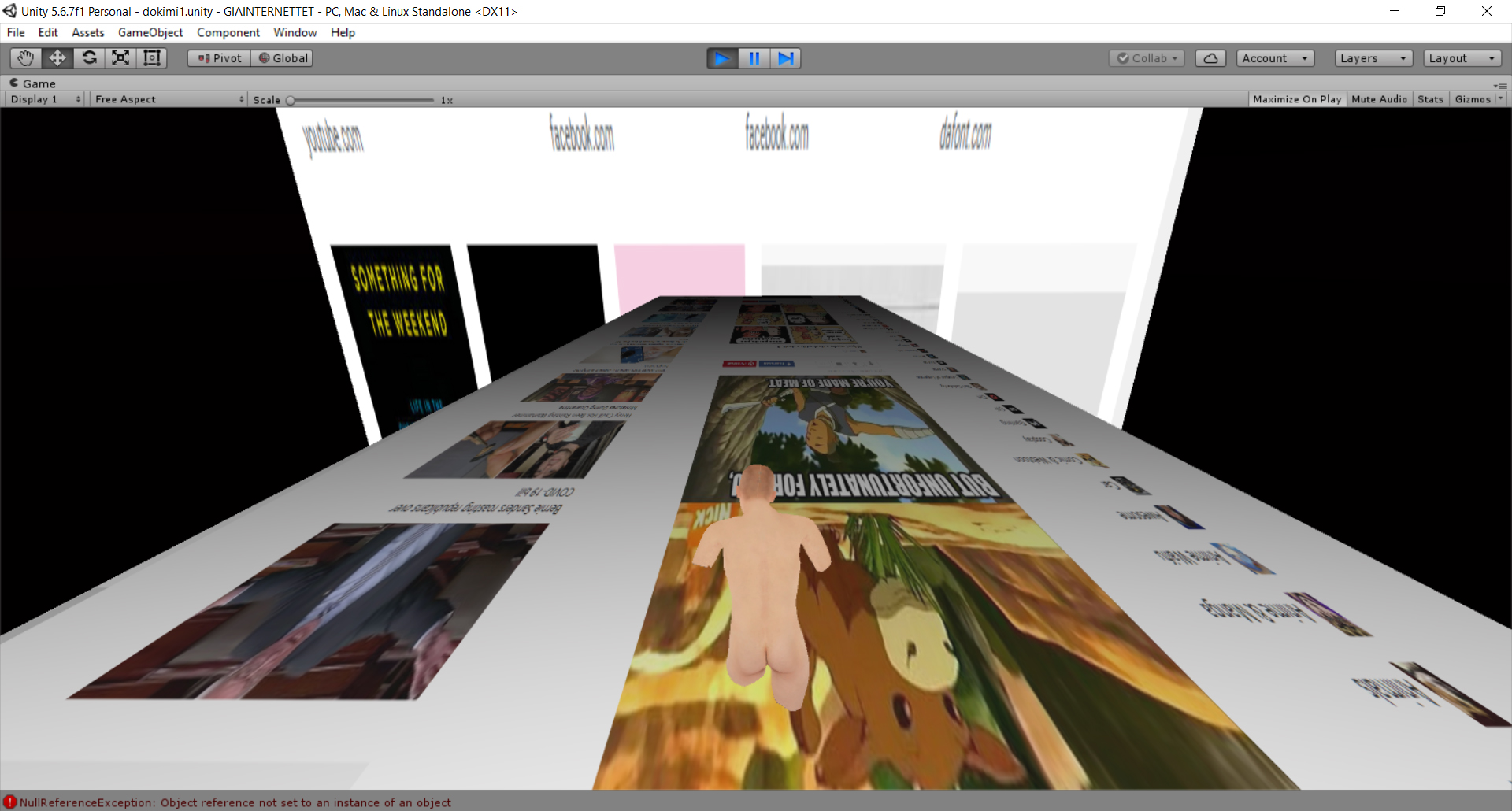The height and width of the screenshot is (811, 1512).
Task: Select the Rect Transform tool
Action: (x=152, y=58)
